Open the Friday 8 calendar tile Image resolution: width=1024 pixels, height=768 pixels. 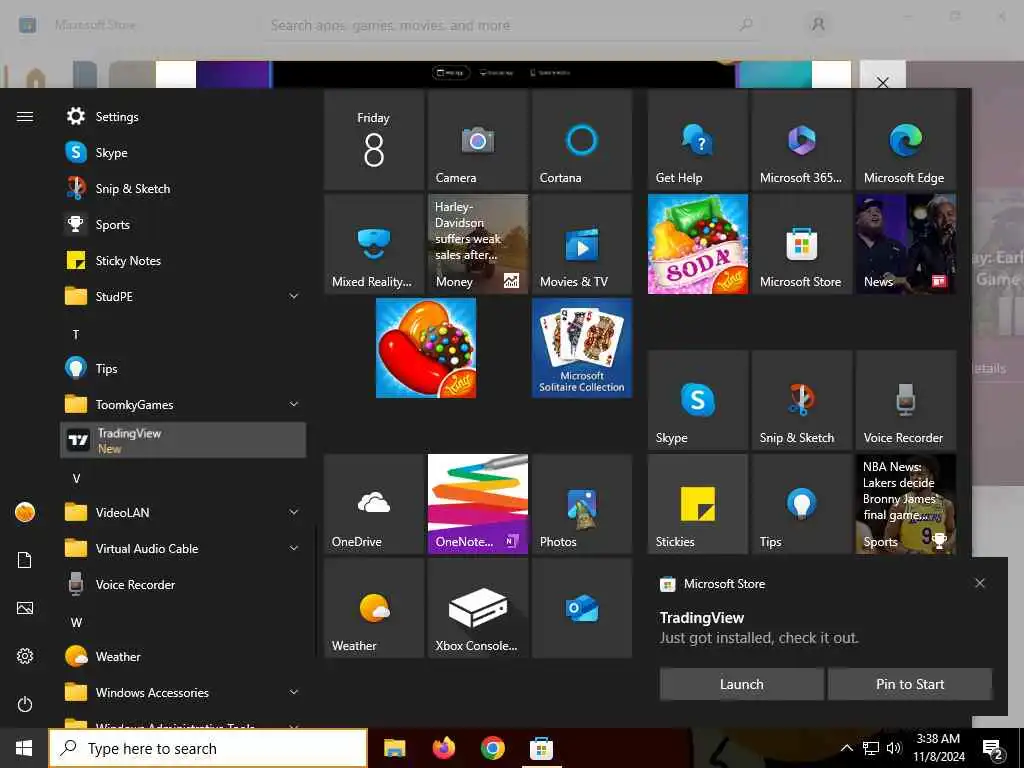(x=374, y=140)
